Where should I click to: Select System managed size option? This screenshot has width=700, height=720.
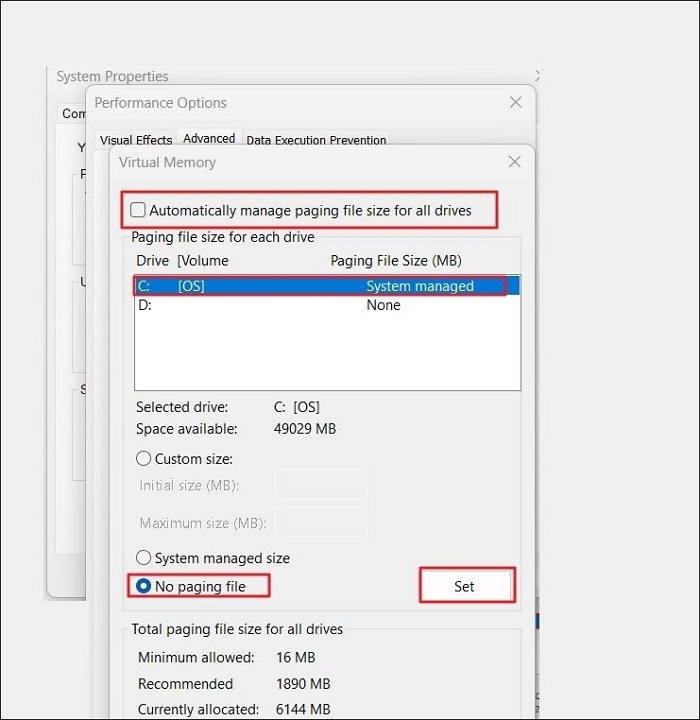coord(144,558)
